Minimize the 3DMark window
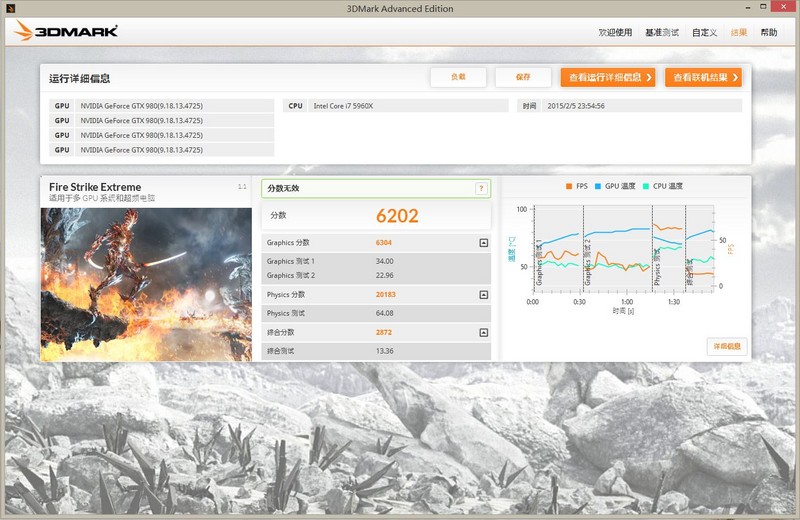800x520 pixels. (747, 8)
